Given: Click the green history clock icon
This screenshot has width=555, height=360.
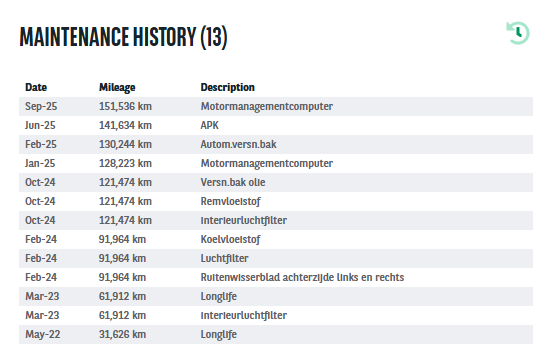Looking at the screenshot, I should [x=518, y=33].
